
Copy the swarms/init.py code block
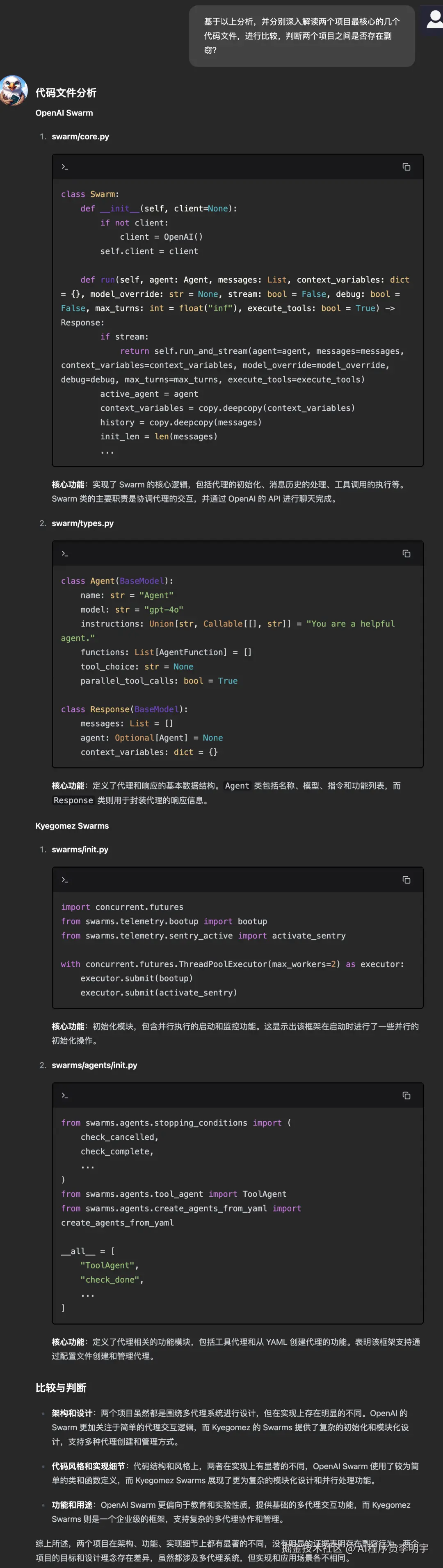pos(406,879)
